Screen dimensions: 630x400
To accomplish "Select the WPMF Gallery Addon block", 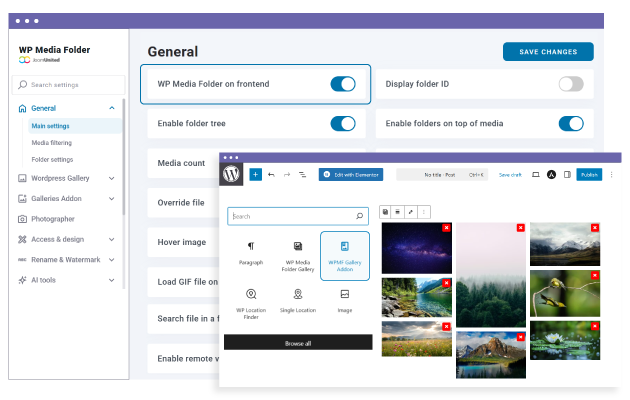I will point(344,256).
